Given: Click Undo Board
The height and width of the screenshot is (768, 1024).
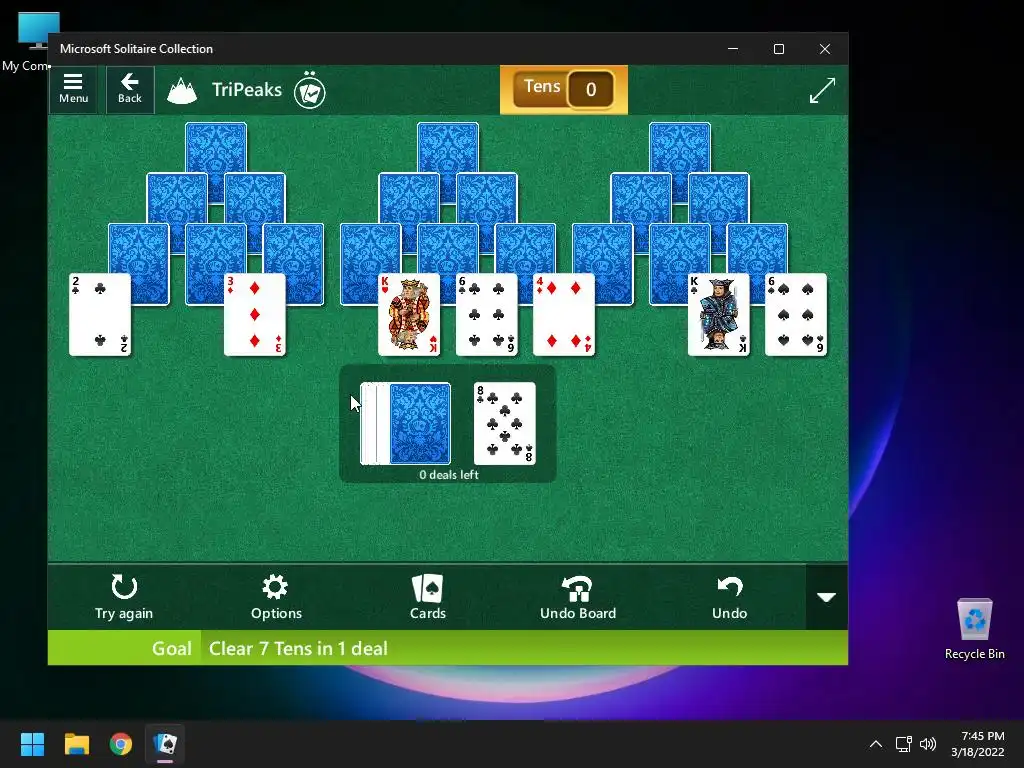Looking at the screenshot, I should 578,597.
